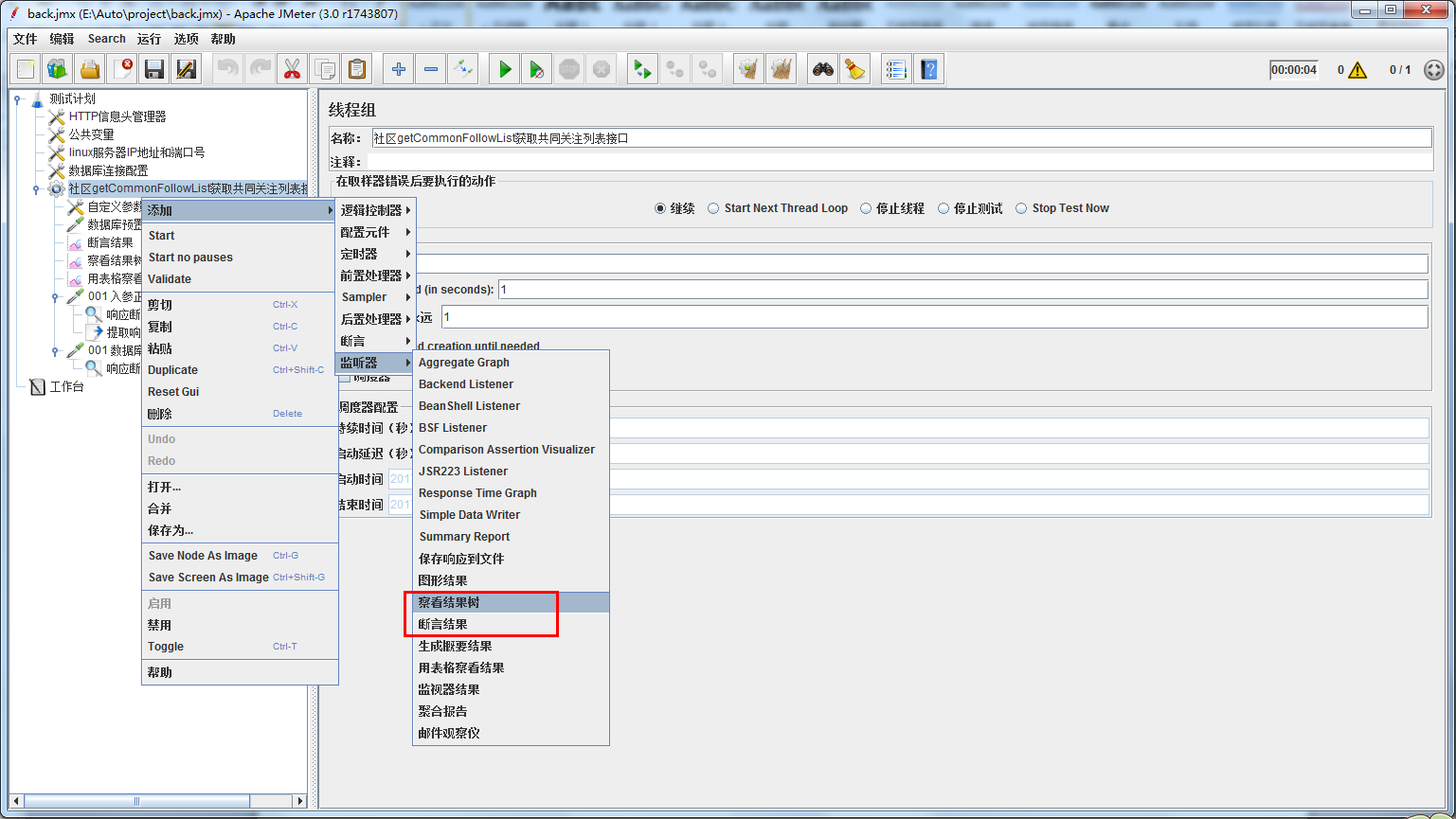The image size is (1456, 819).
Task: Click 禁用 in the context menu
Action: click(x=240, y=625)
